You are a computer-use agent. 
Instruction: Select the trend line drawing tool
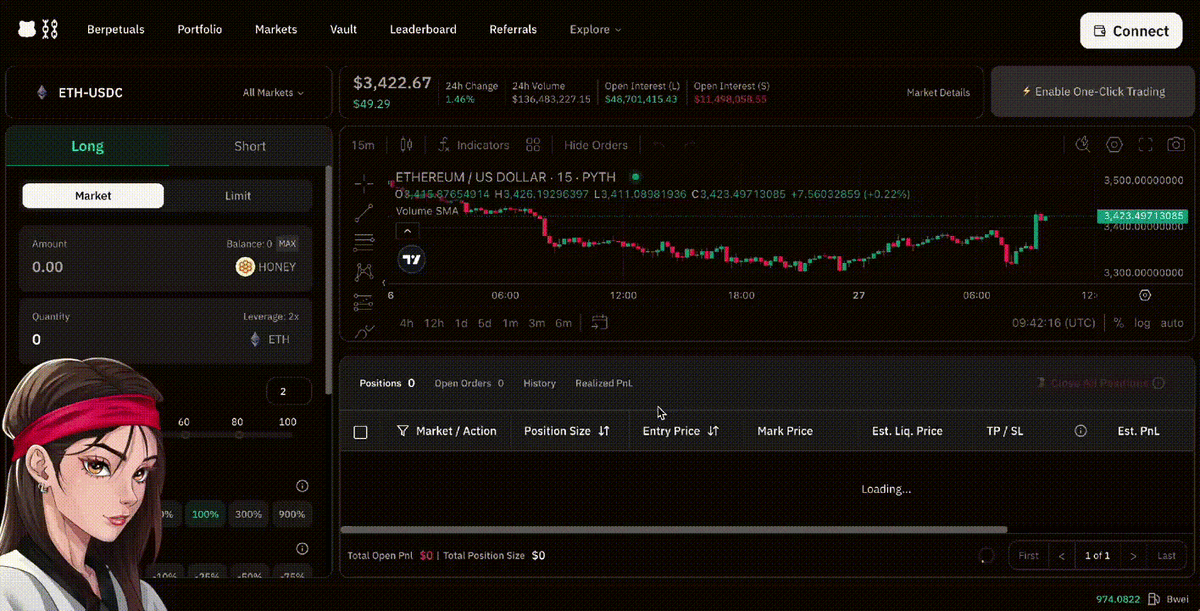364,212
